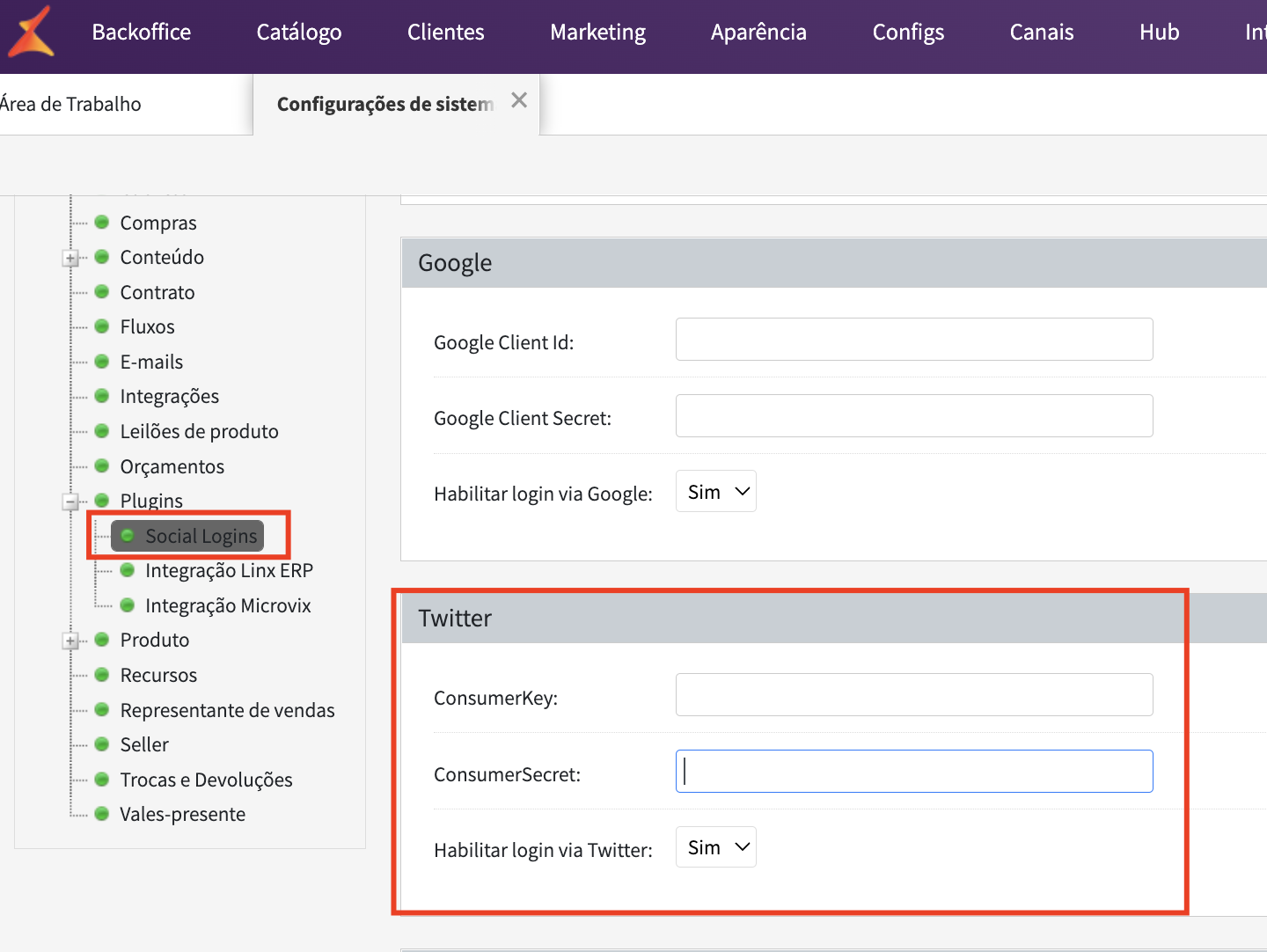Select Contrato in the settings tree

(157, 292)
